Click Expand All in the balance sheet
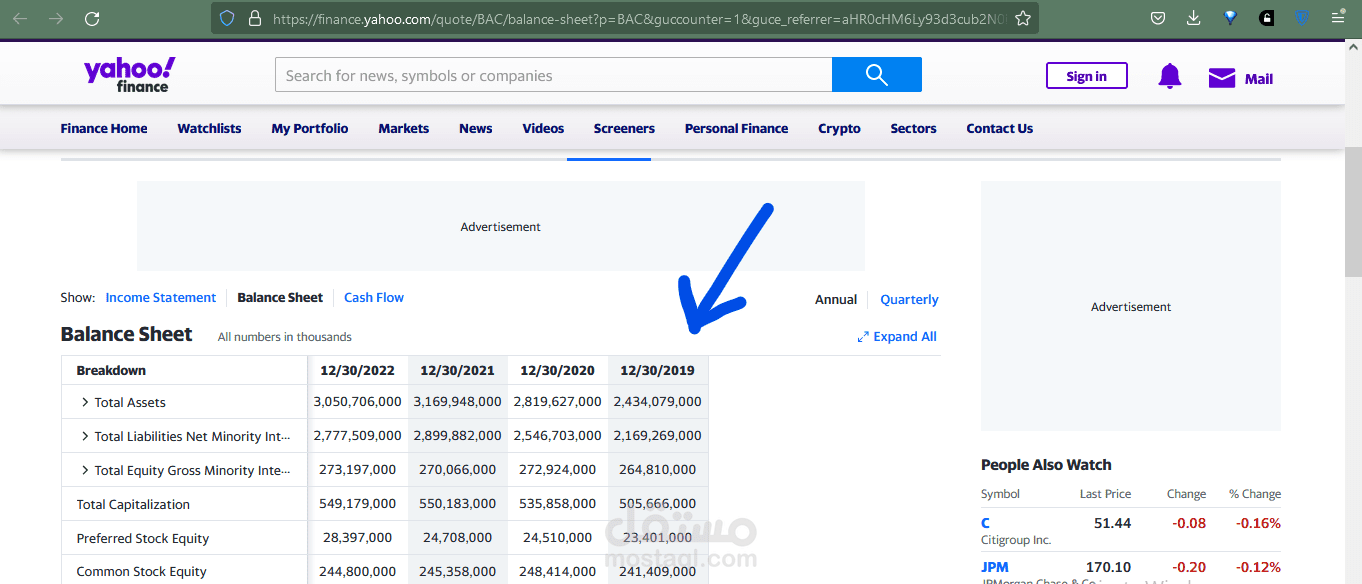This screenshot has height=584, width=1362. [x=897, y=337]
